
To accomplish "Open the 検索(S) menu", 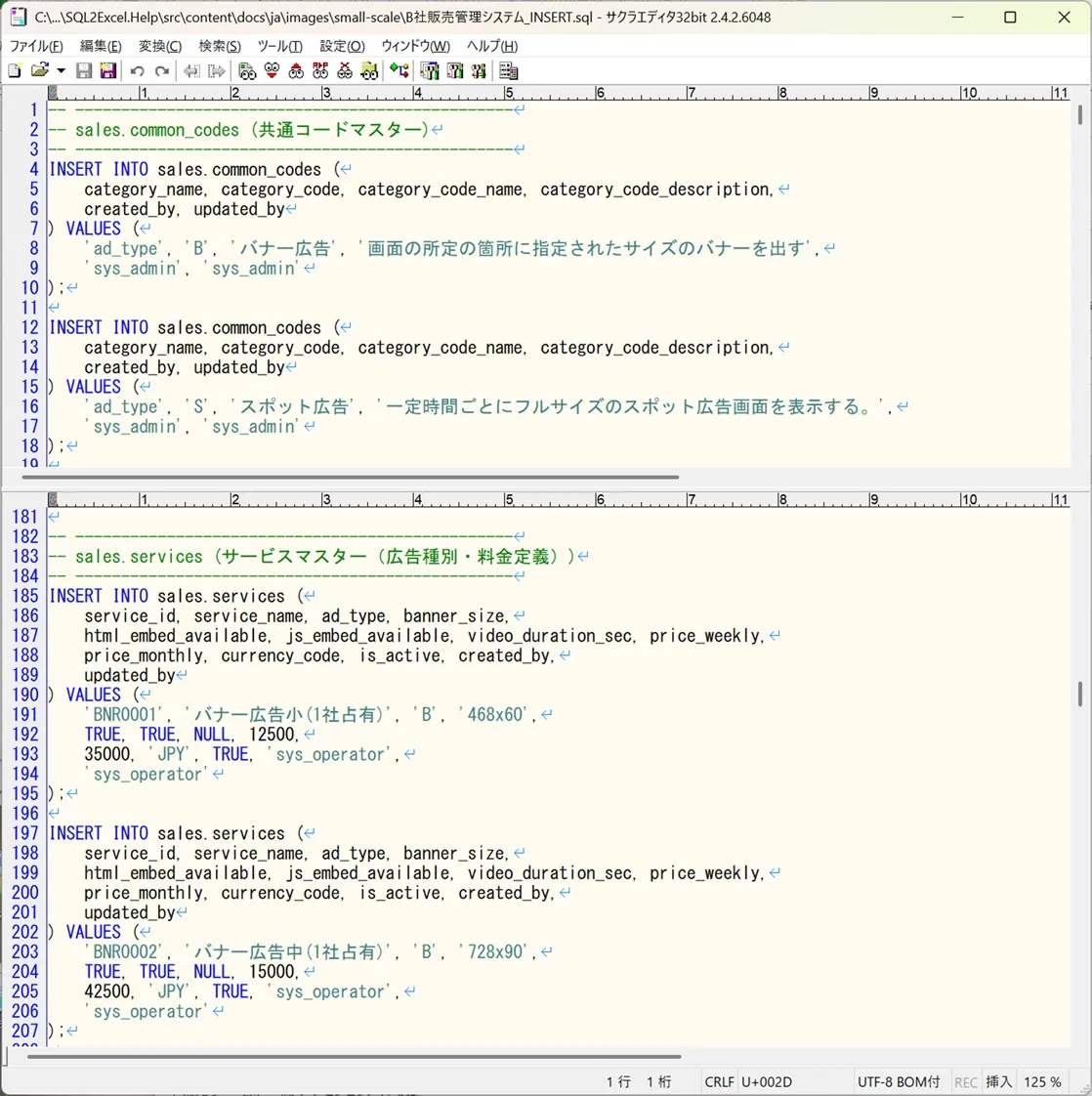I will (220, 46).
